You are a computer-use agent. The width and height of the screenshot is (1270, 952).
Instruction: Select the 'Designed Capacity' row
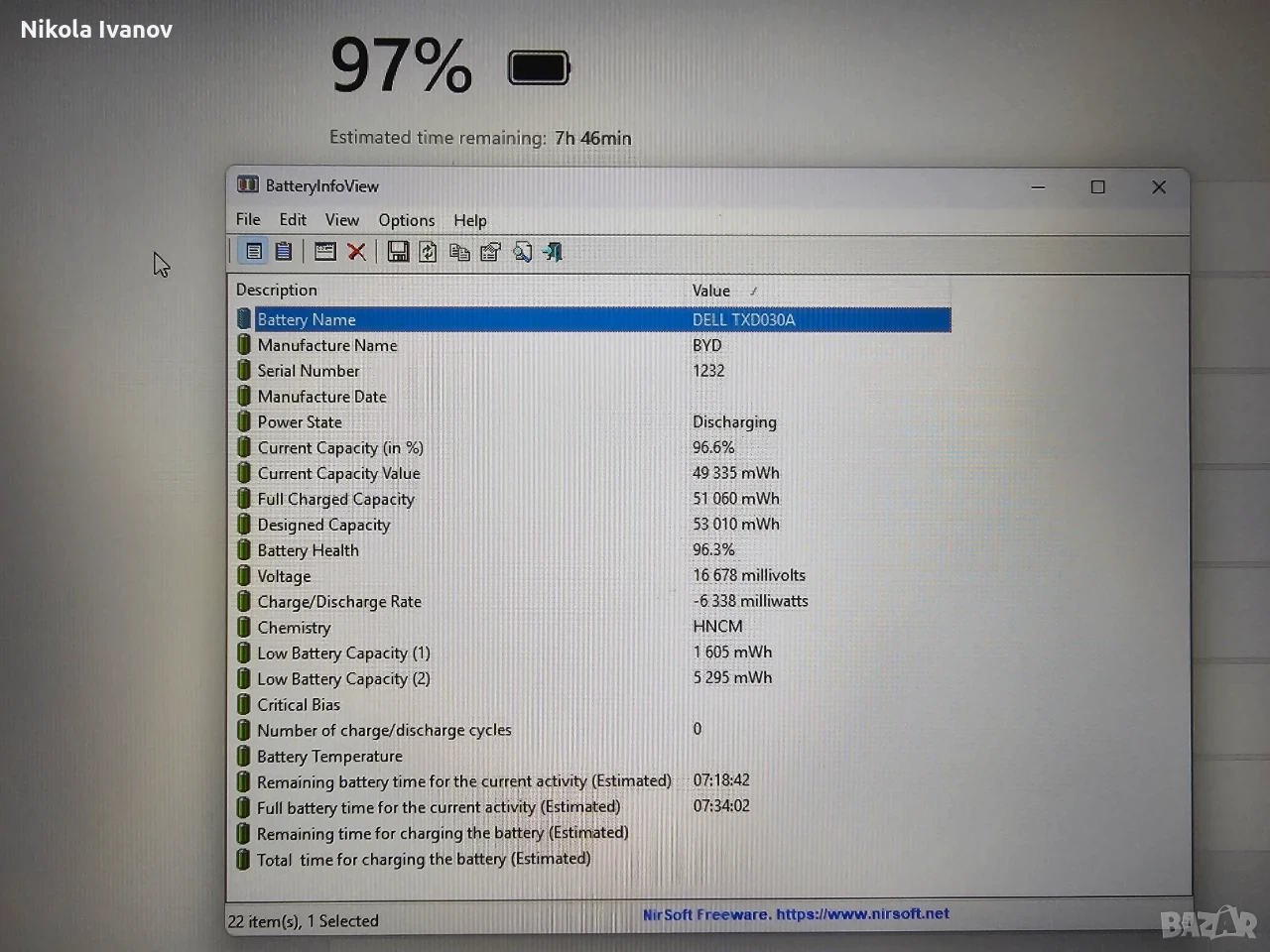point(593,525)
